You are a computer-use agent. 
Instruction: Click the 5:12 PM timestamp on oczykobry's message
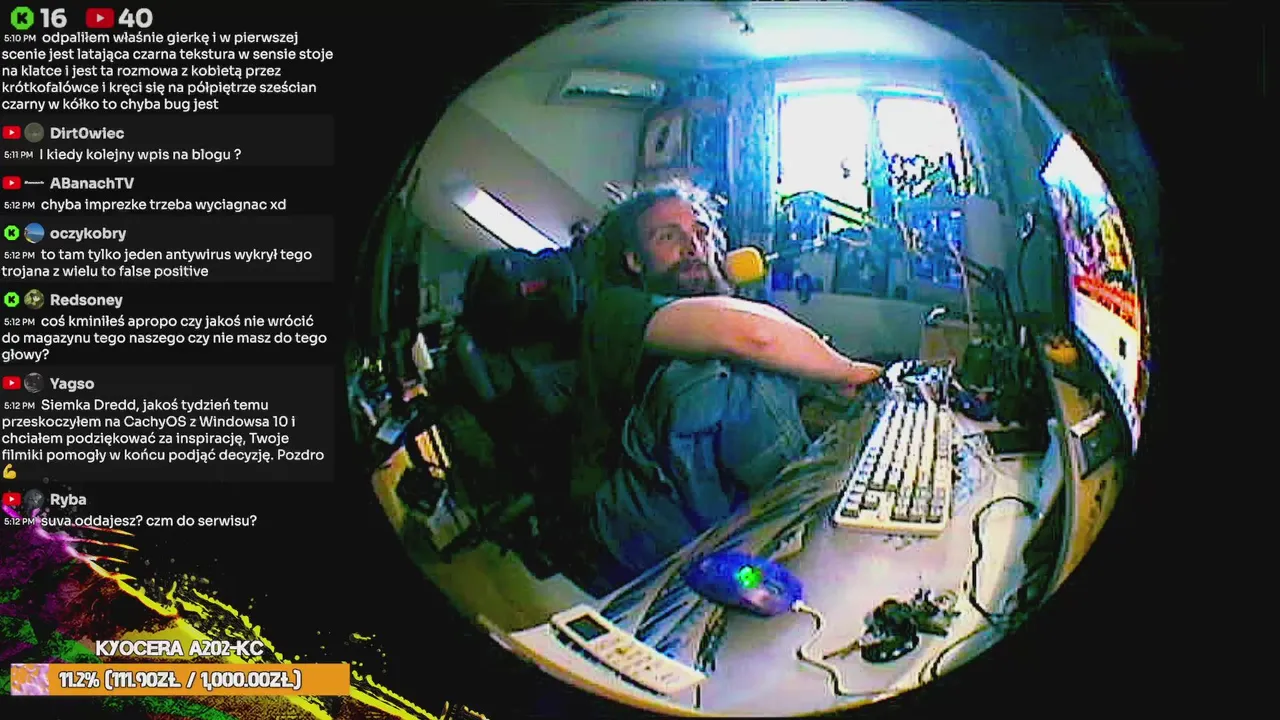(x=19, y=256)
